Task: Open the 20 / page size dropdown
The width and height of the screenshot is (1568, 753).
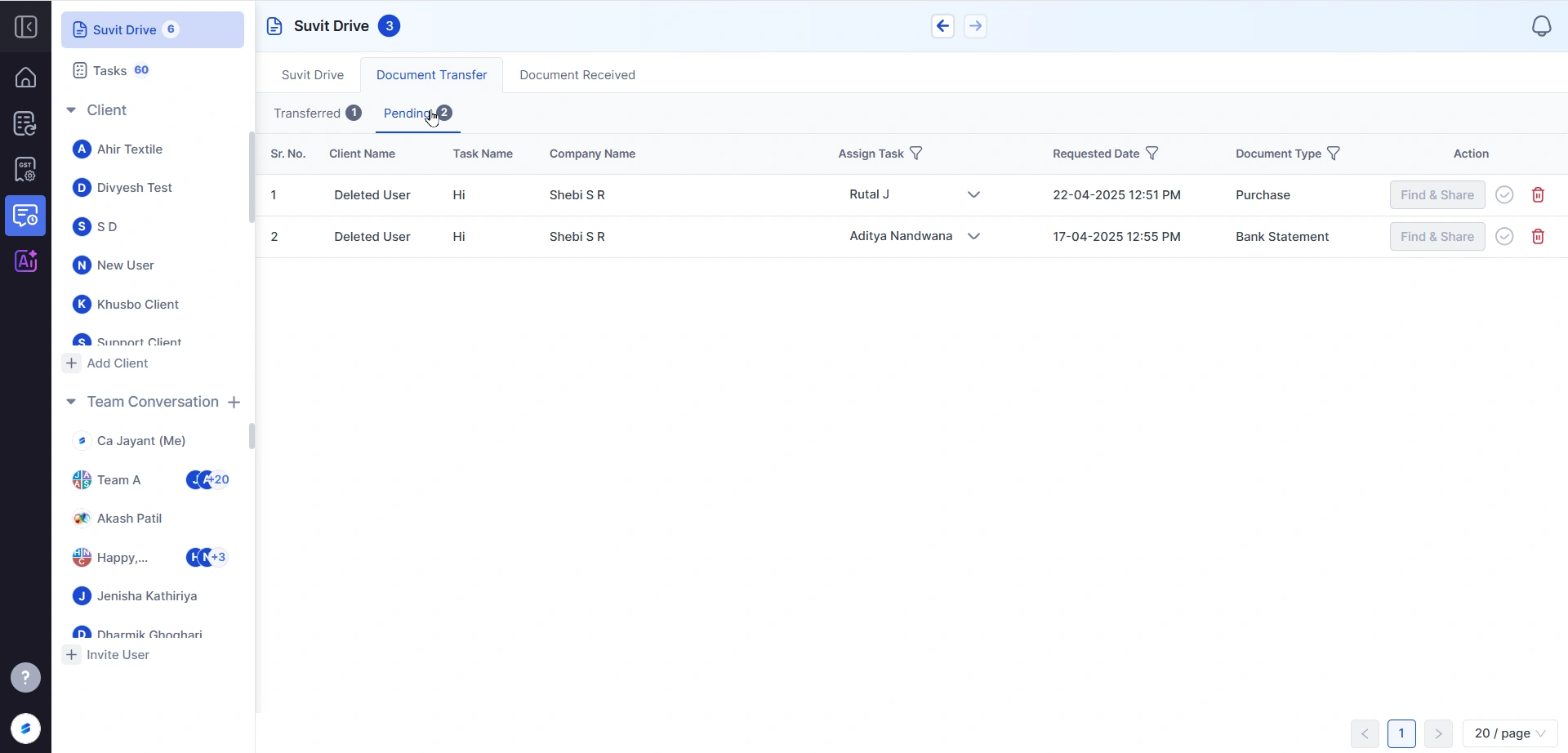Action: 1509,733
